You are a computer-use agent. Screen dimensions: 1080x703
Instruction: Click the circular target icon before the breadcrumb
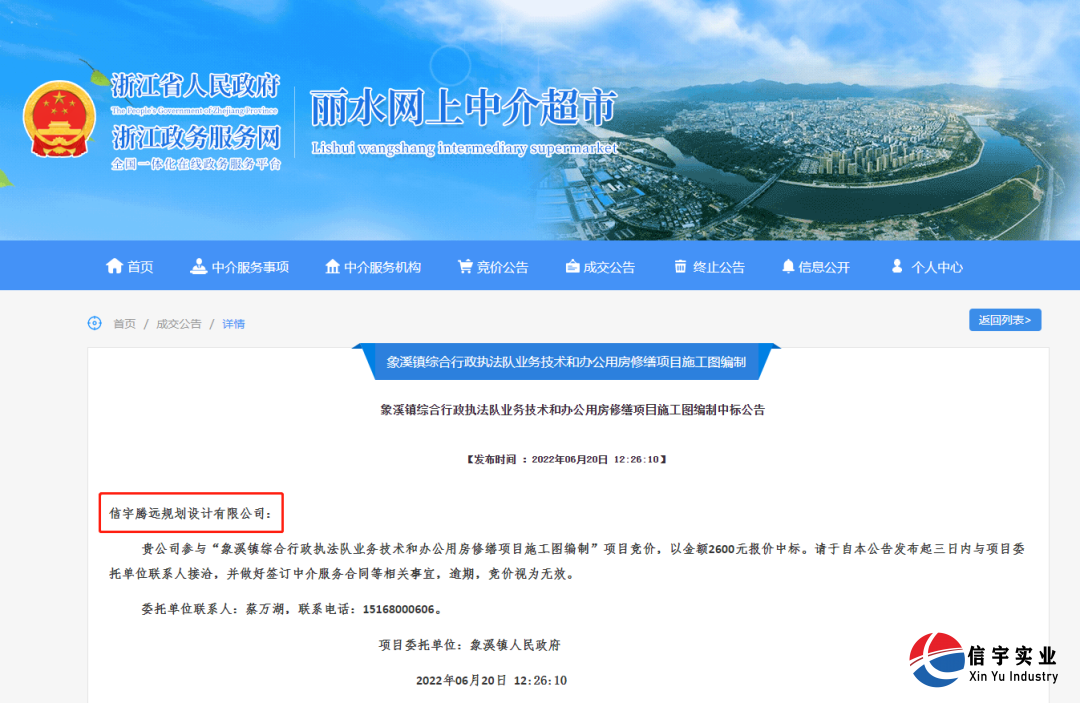[x=95, y=322]
